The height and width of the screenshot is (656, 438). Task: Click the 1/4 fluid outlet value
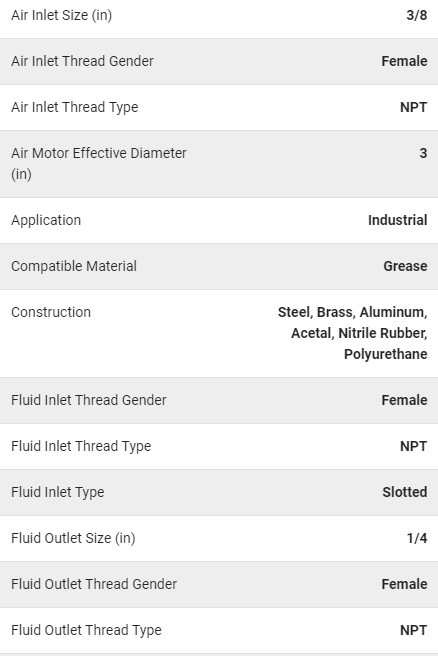tap(417, 538)
